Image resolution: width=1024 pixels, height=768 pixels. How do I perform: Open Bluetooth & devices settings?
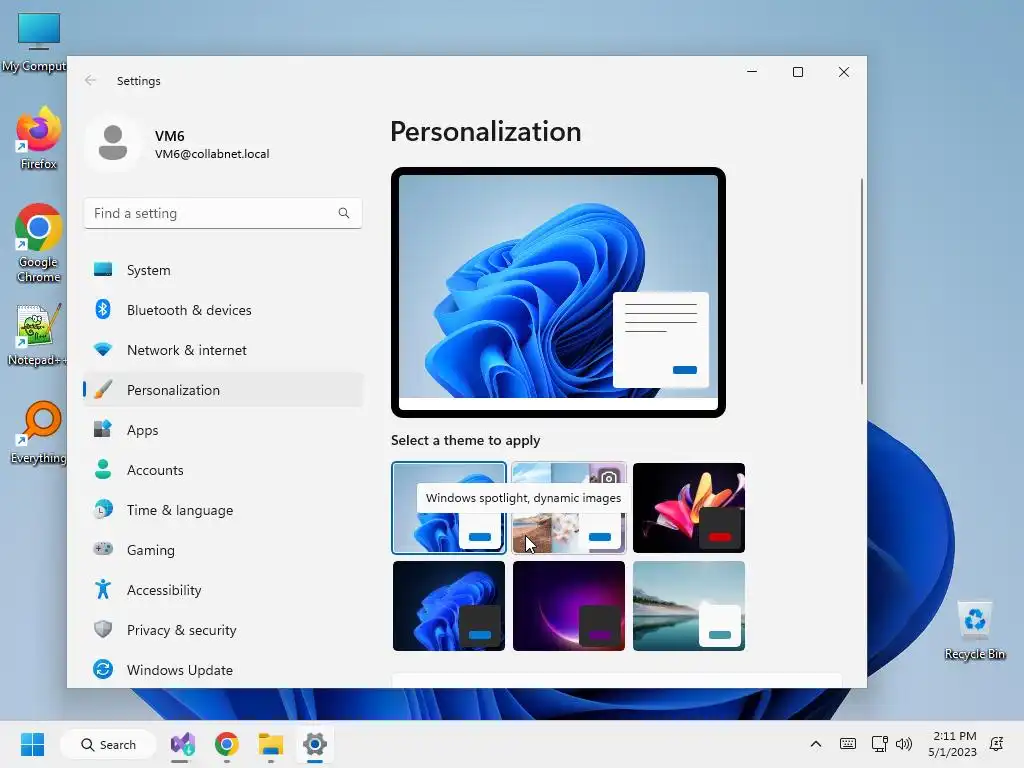pos(223,310)
